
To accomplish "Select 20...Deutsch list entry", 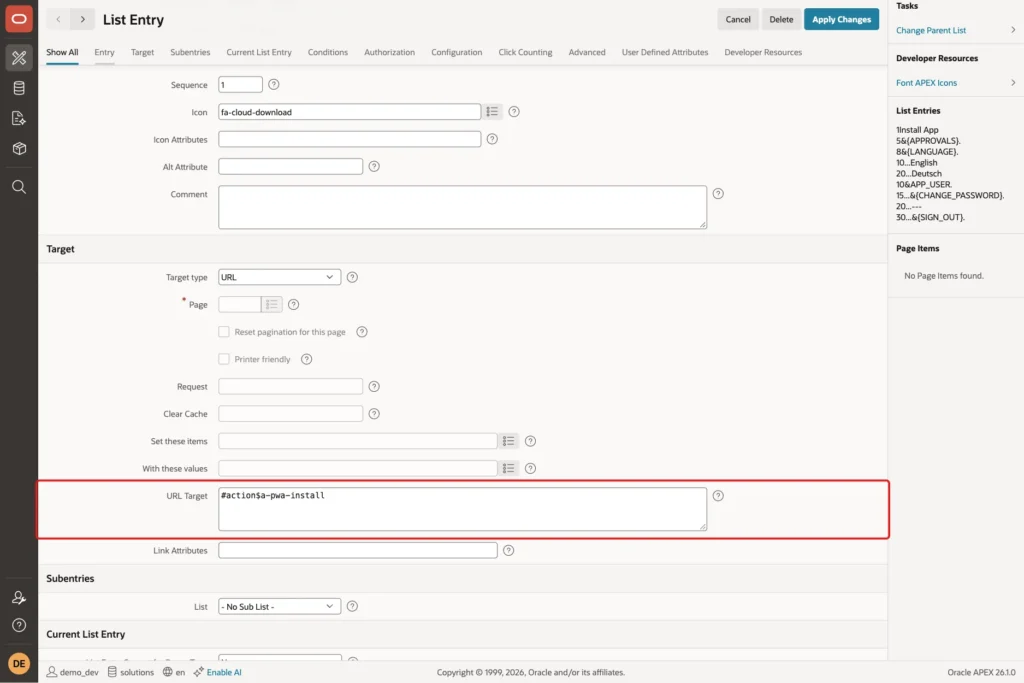I will [x=919, y=174].
